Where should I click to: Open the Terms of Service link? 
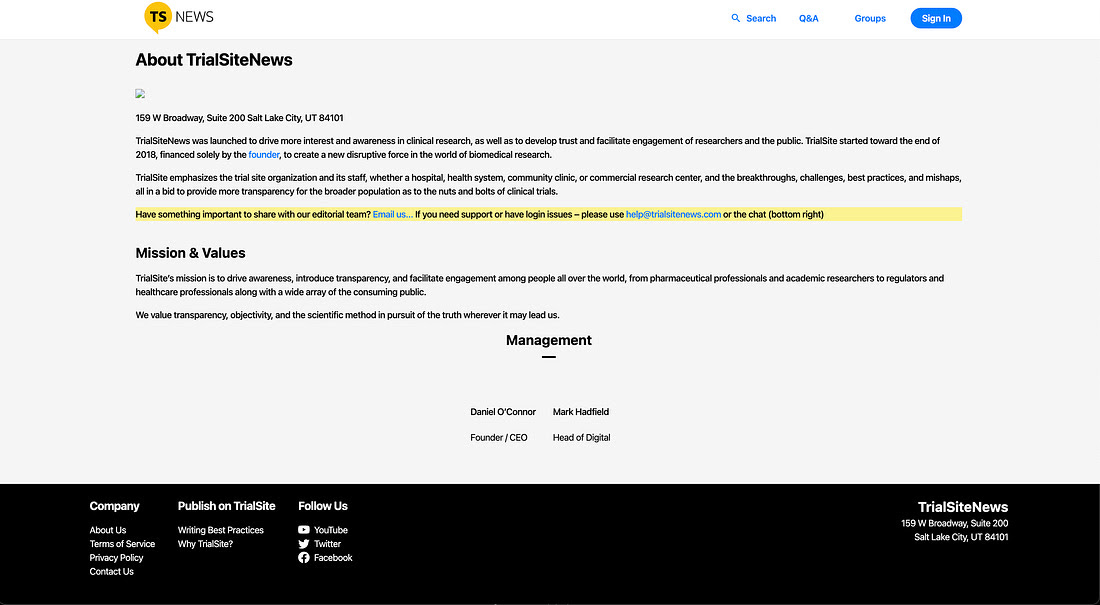click(x=122, y=544)
